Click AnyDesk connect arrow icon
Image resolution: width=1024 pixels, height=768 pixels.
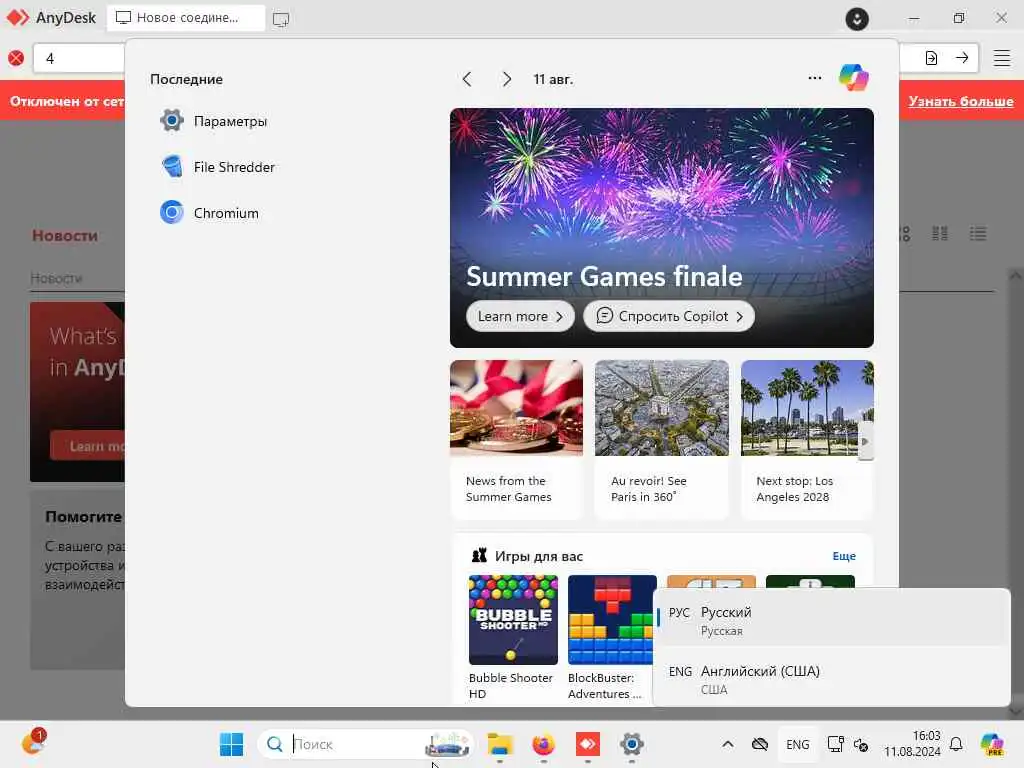coord(962,58)
